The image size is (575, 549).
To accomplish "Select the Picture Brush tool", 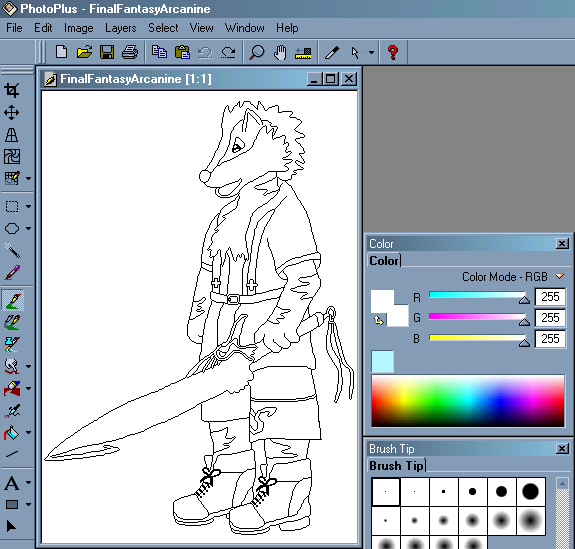I will pyautogui.click(x=12, y=322).
